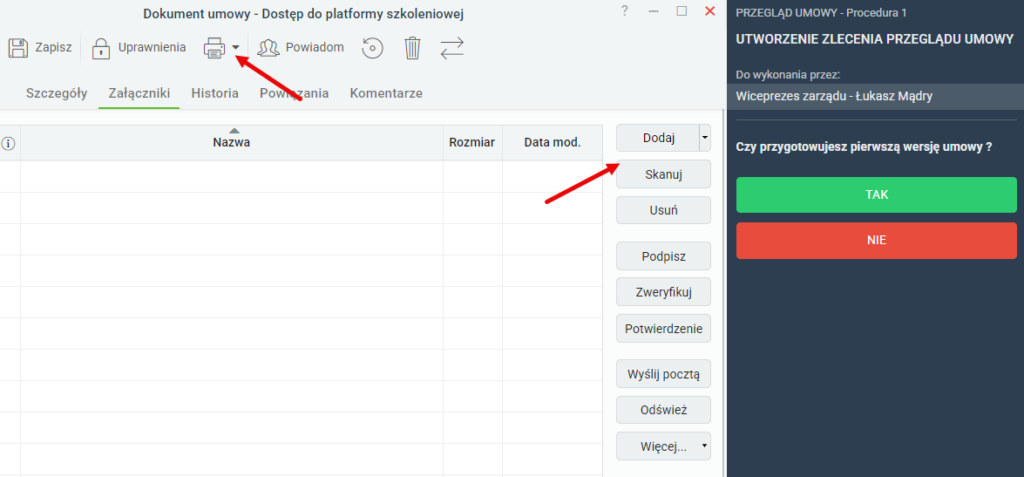Click 'PRZEGLĄD UMOWY - Procedura 1' text
This screenshot has height=477, width=1024.
click(821, 12)
